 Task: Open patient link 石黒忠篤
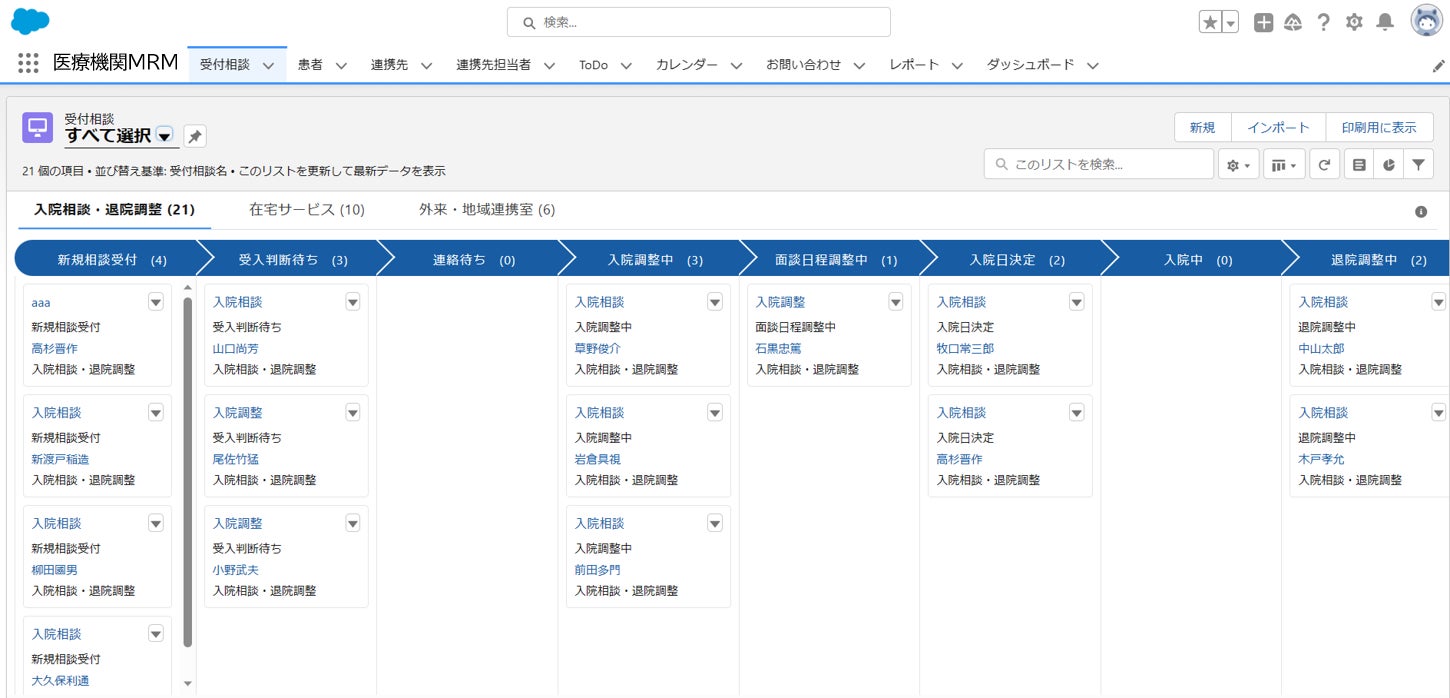coord(778,349)
